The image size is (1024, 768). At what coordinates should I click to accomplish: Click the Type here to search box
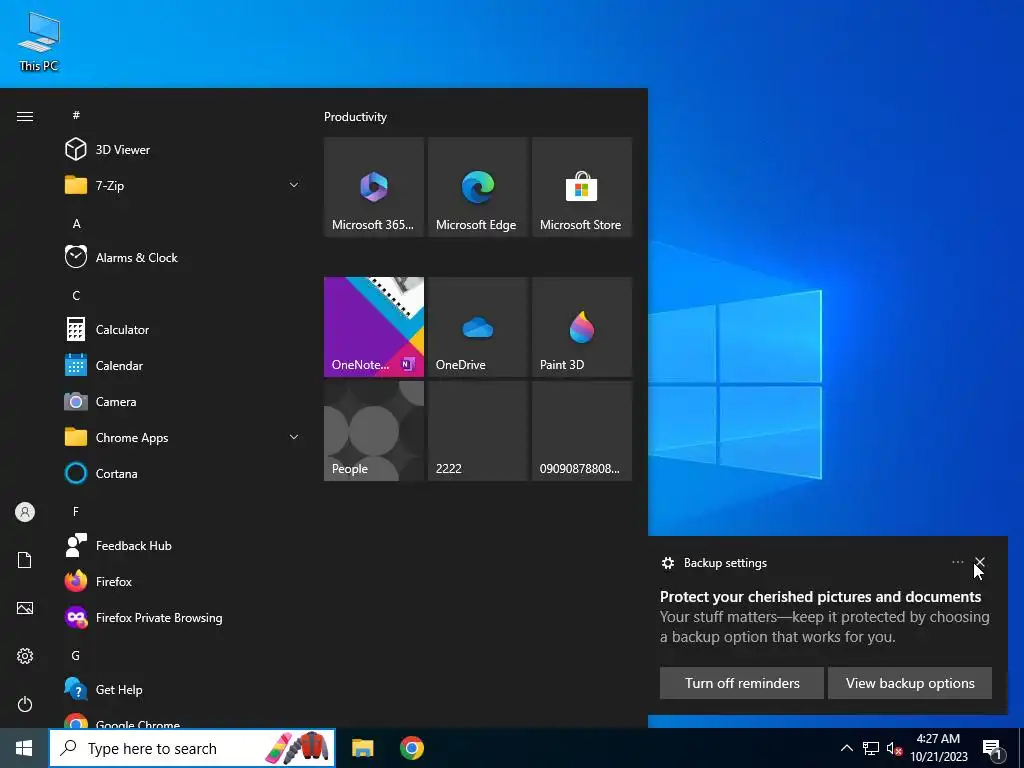pyautogui.click(x=192, y=748)
